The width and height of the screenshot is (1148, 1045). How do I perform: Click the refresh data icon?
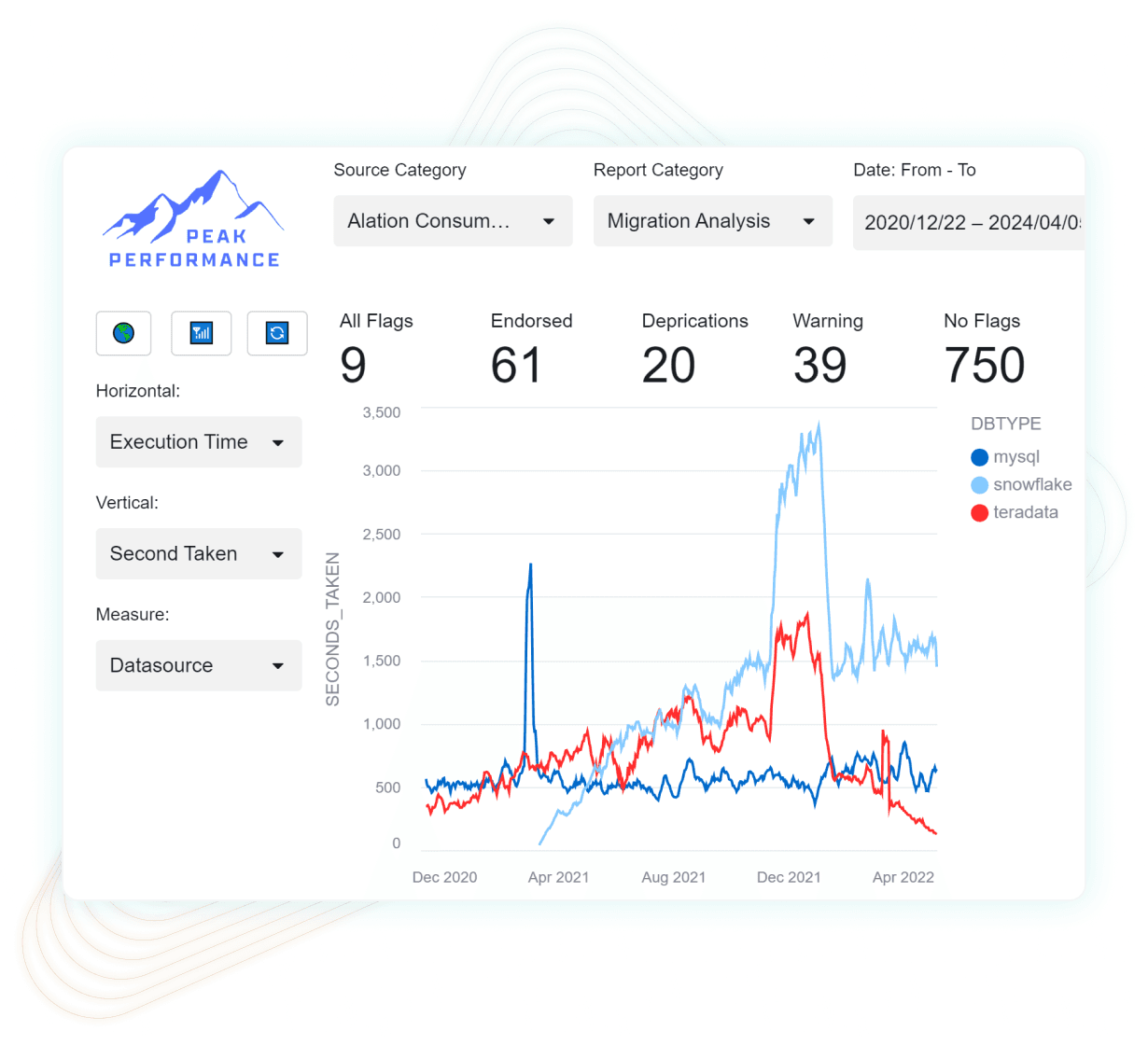277,333
